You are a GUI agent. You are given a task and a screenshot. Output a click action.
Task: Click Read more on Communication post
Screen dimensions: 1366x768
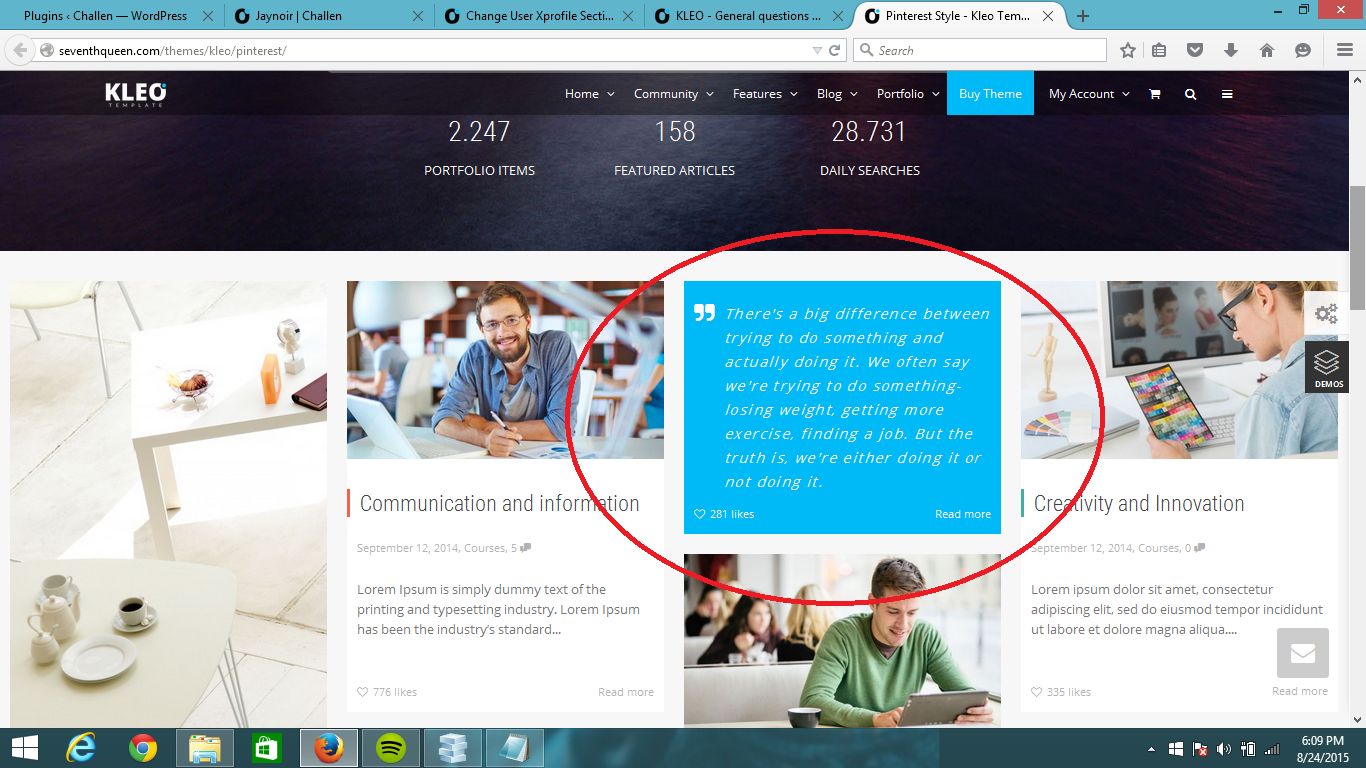626,692
